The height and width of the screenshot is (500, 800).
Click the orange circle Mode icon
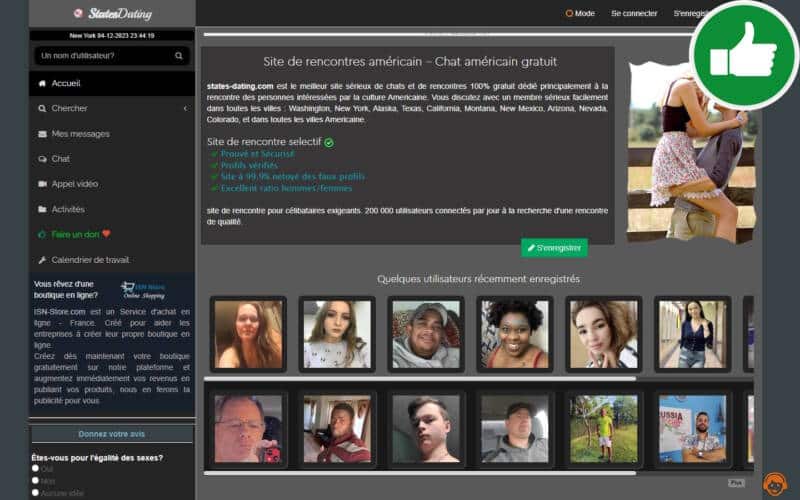coord(569,13)
